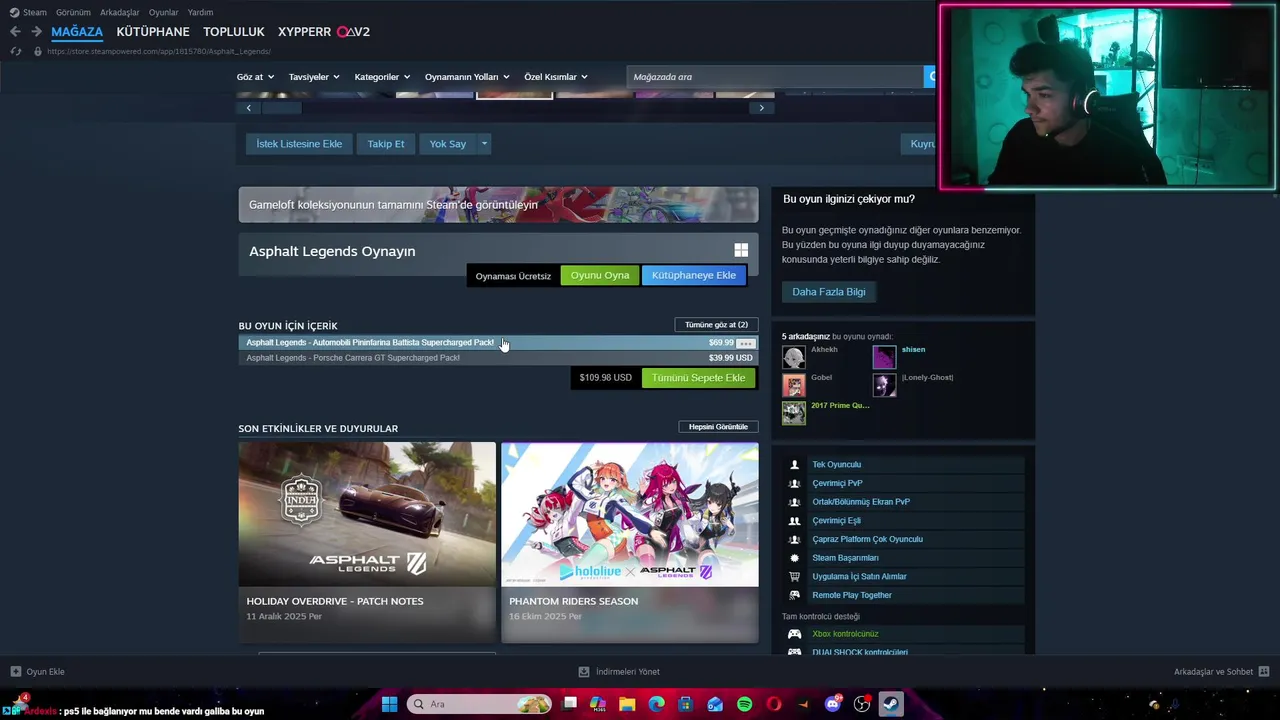Click the shopping cart icon for in-app purchases
1280x720 pixels.
(795, 577)
